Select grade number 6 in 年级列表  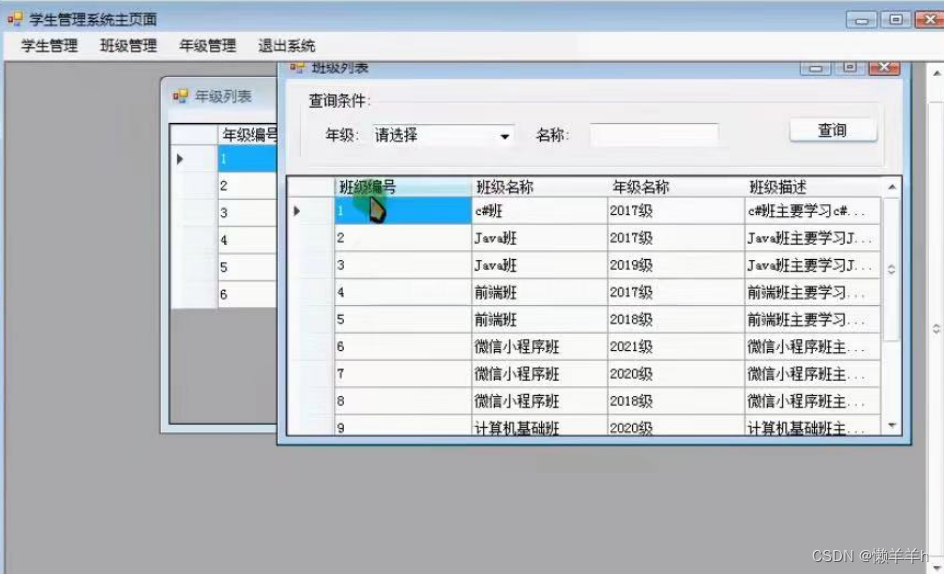[x=247, y=295]
